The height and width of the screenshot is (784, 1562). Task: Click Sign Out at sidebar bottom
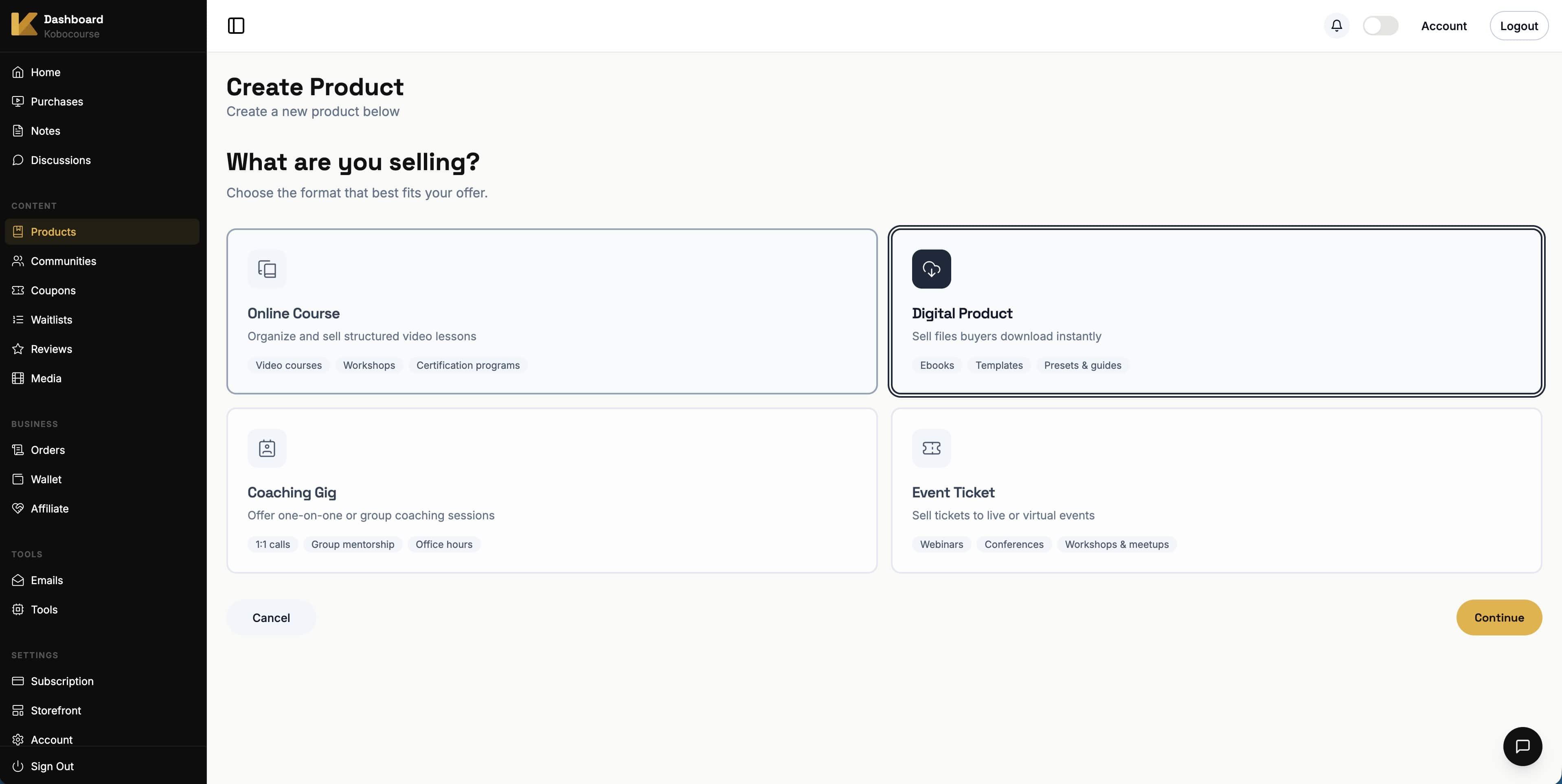[102, 766]
